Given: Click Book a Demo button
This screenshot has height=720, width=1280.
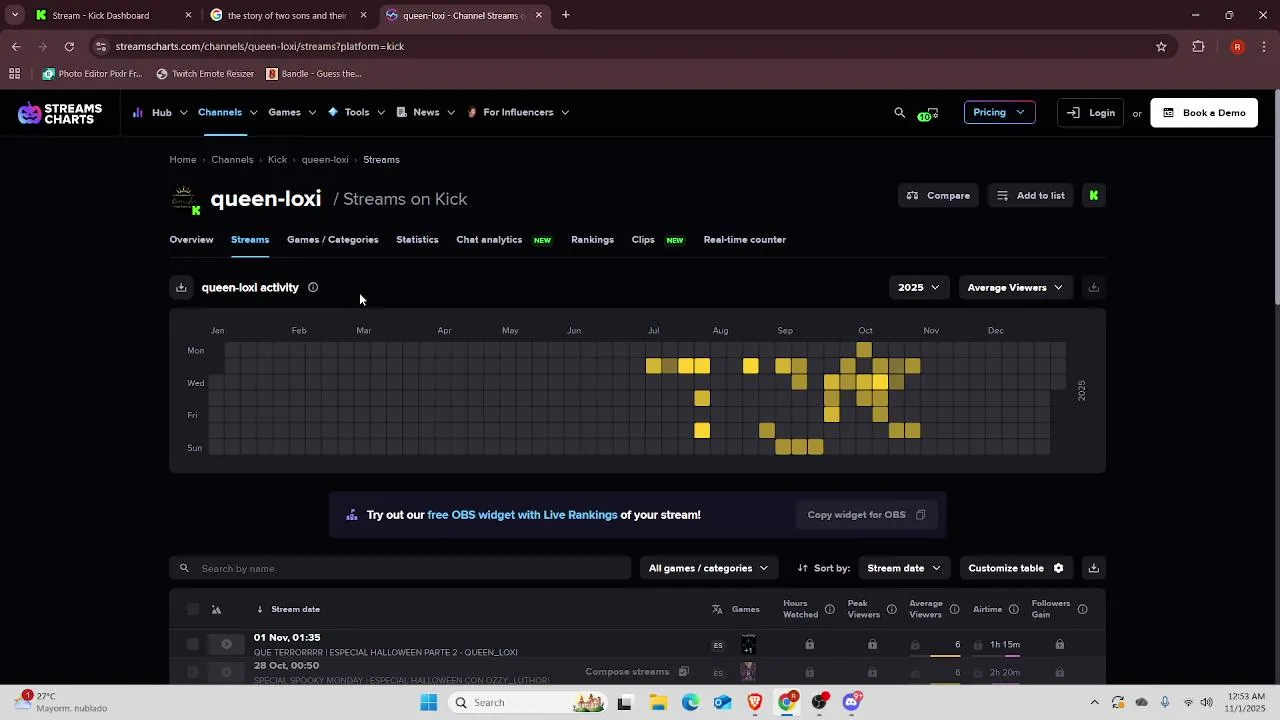Looking at the screenshot, I should (x=1204, y=113).
